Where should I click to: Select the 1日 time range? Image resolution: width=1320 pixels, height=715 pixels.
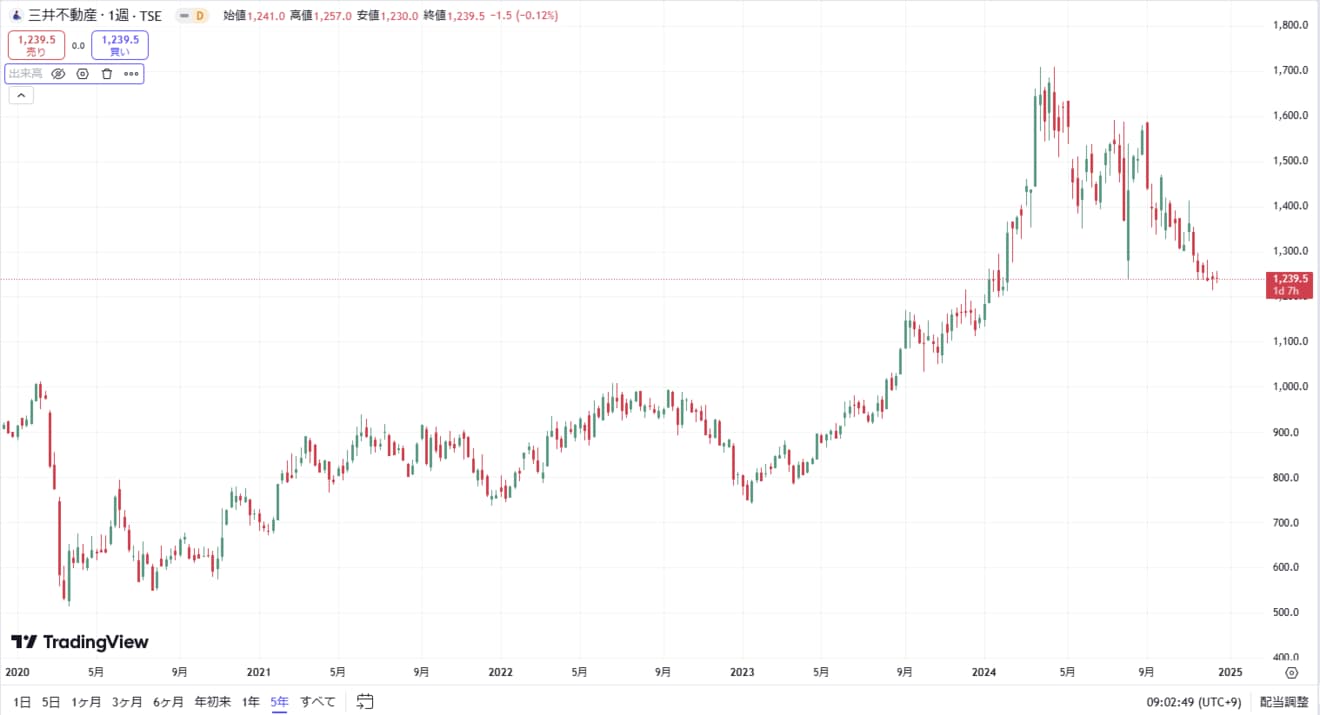click(22, 702)
